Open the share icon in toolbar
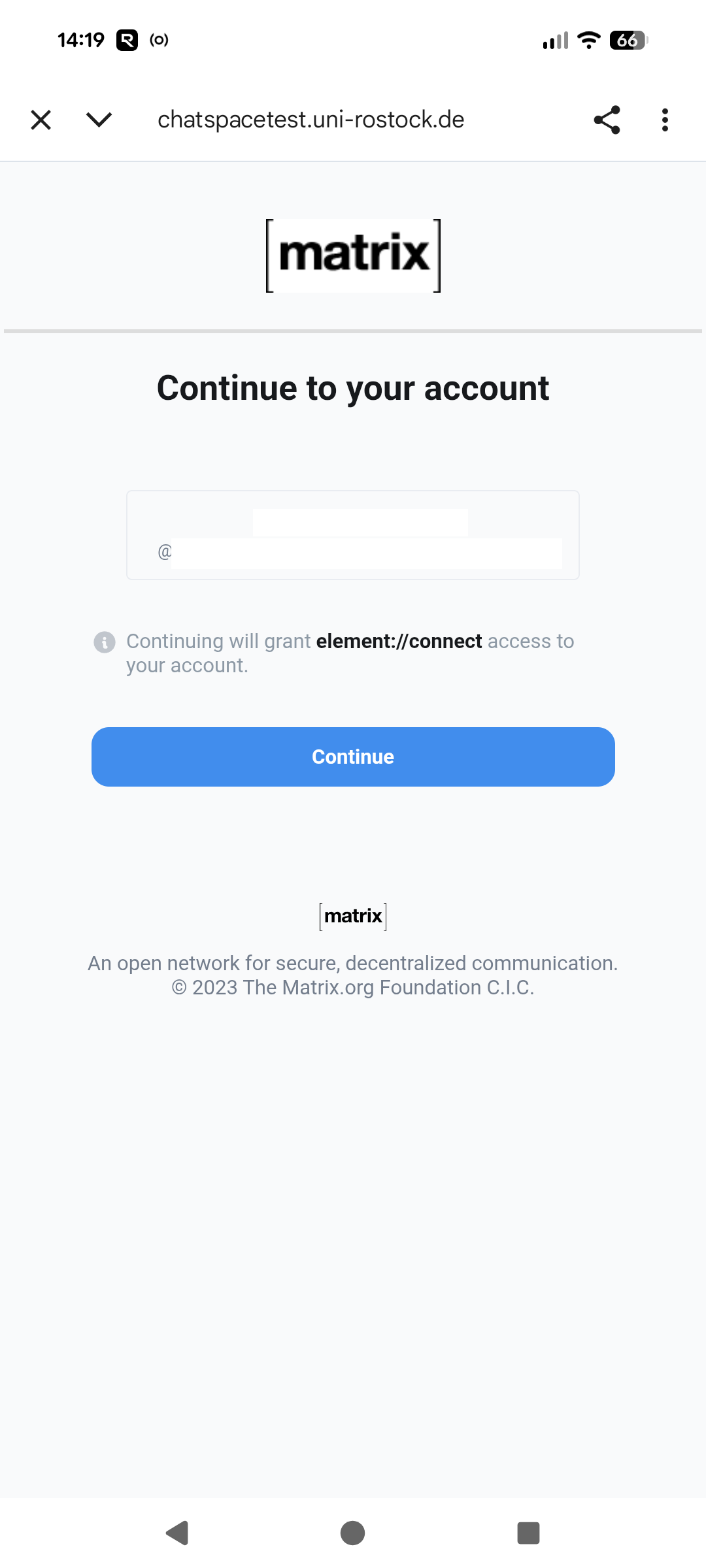Viewport: 706px width, 1568px height. (607, 120)
